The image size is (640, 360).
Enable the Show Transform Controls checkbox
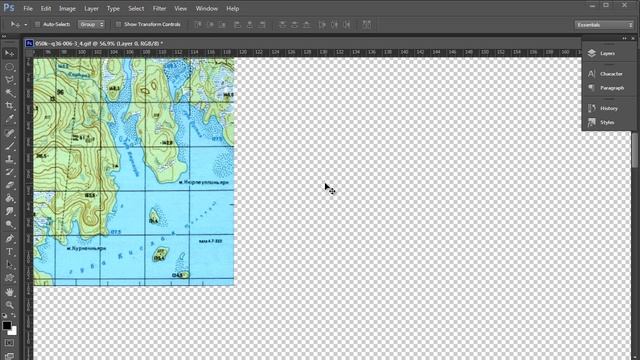coord(118,24)
